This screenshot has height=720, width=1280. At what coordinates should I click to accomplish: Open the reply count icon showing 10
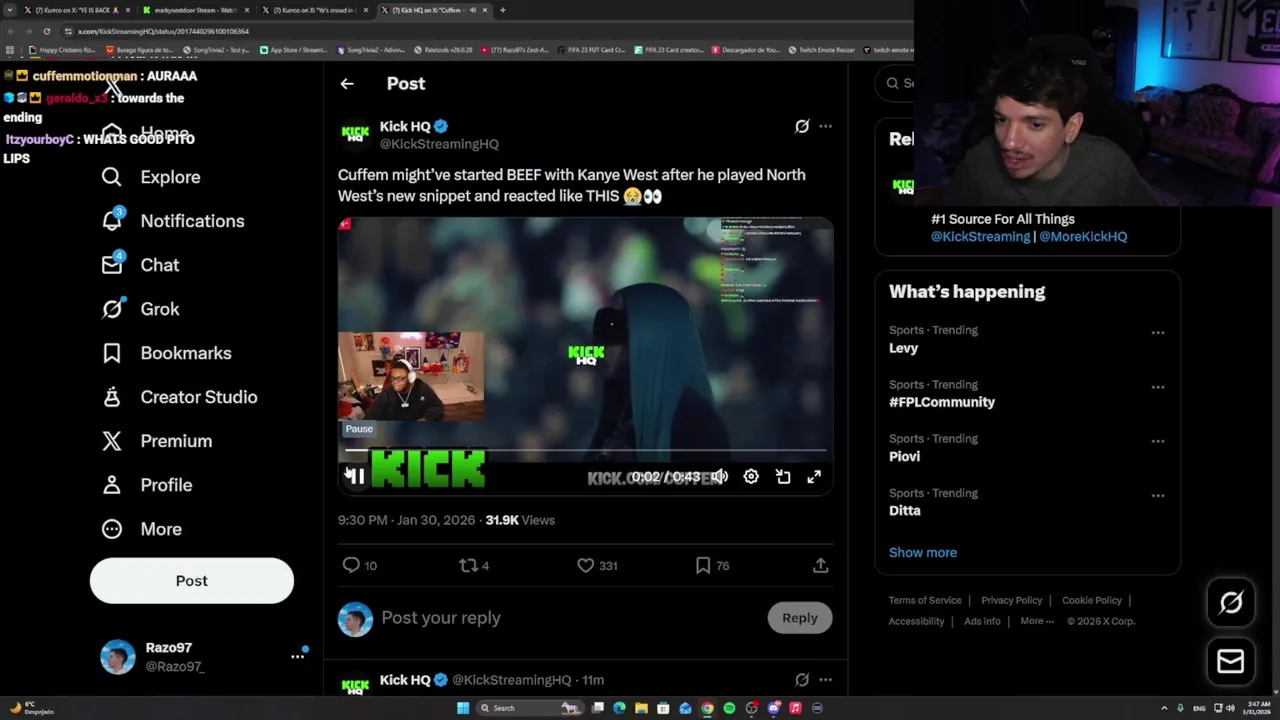click(x=351, y=565)
